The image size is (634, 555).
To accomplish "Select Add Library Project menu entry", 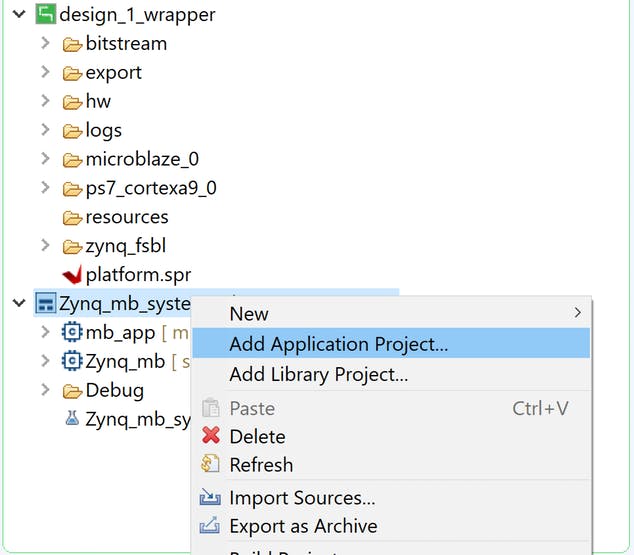I will 319,375.
